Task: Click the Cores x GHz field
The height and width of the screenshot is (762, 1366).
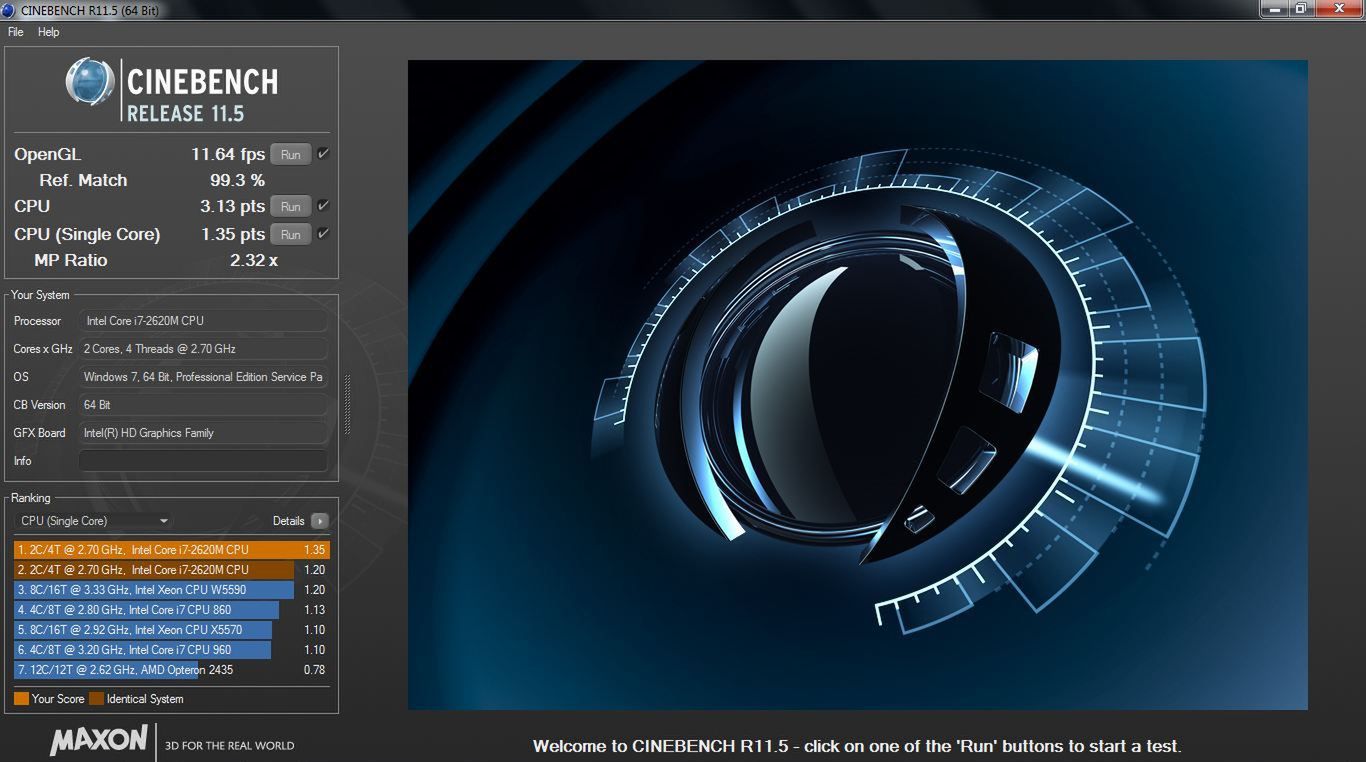Action: coord(203,349)
